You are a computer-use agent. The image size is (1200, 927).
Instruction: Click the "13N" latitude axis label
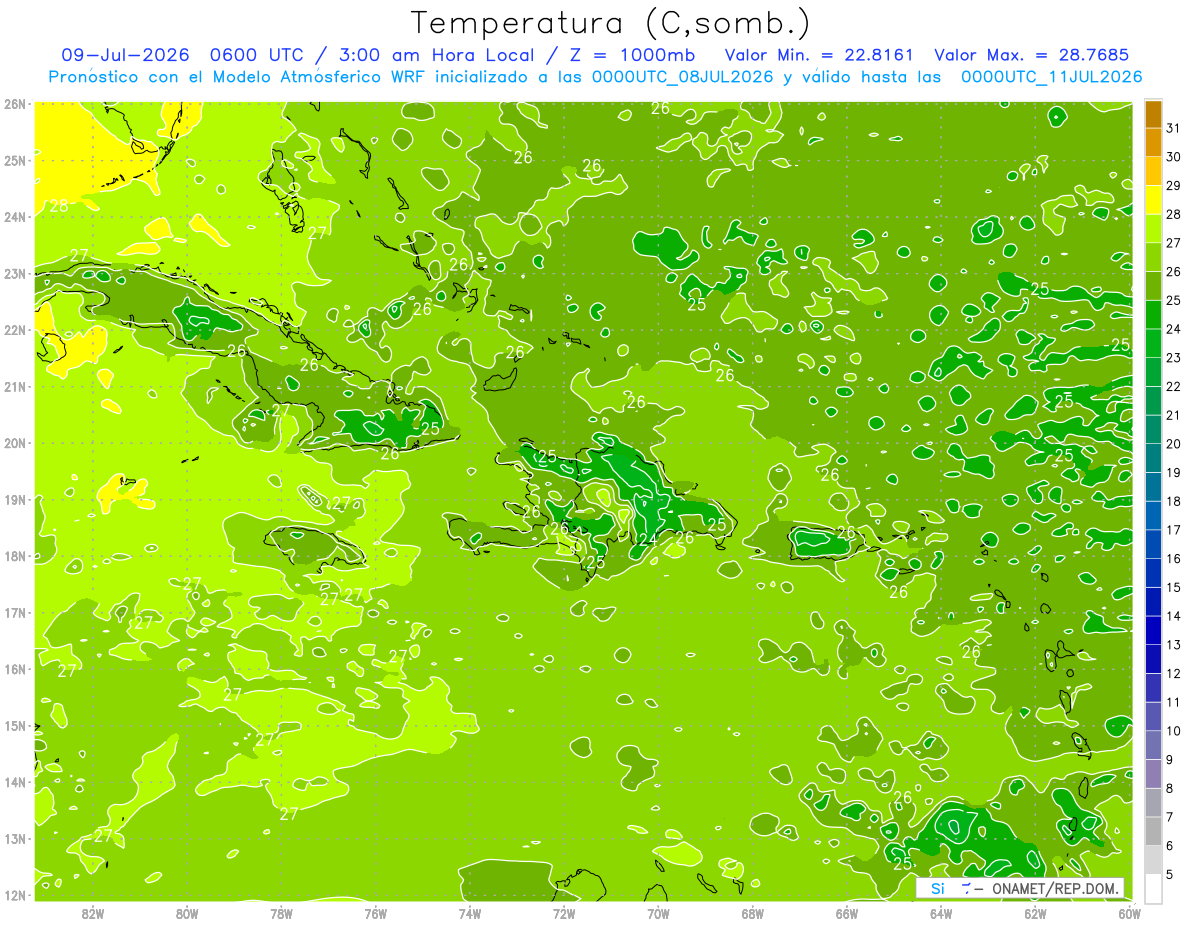15,838
